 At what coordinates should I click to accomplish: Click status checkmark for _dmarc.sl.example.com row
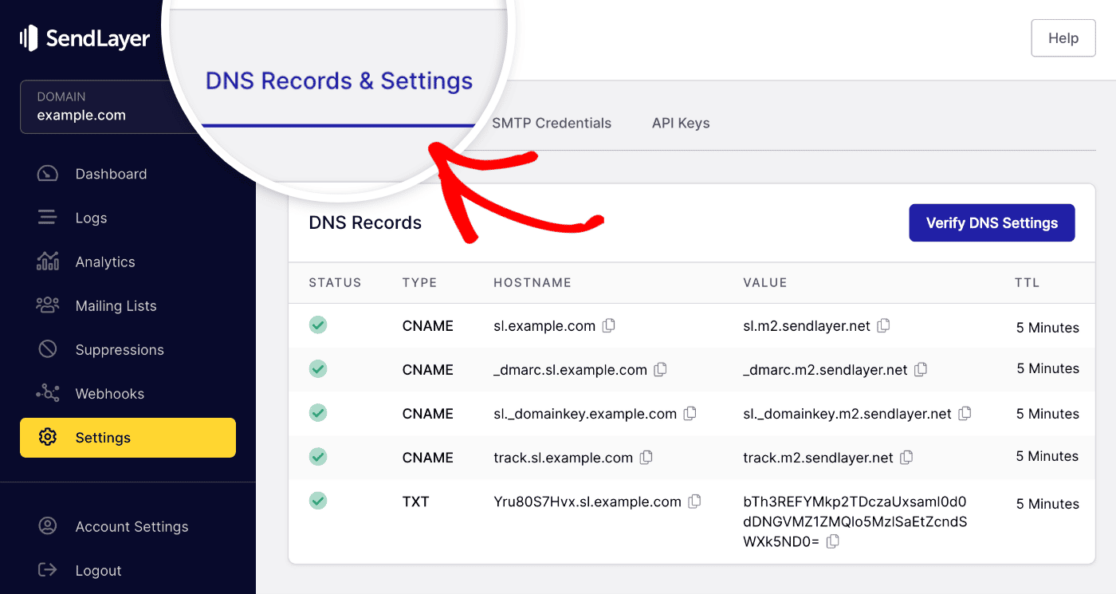(x=318, y=369)
